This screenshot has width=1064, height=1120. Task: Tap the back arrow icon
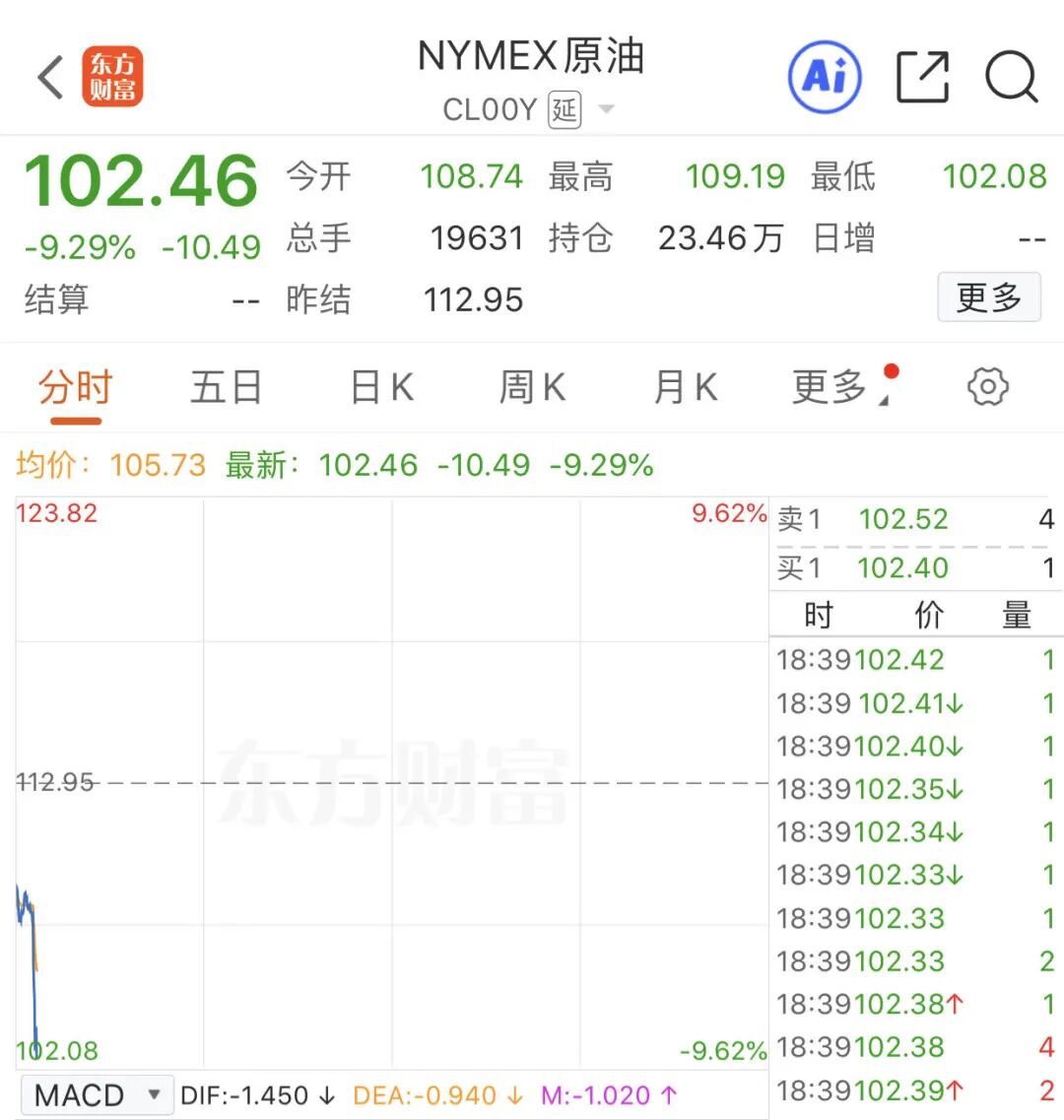coord(50,78)
